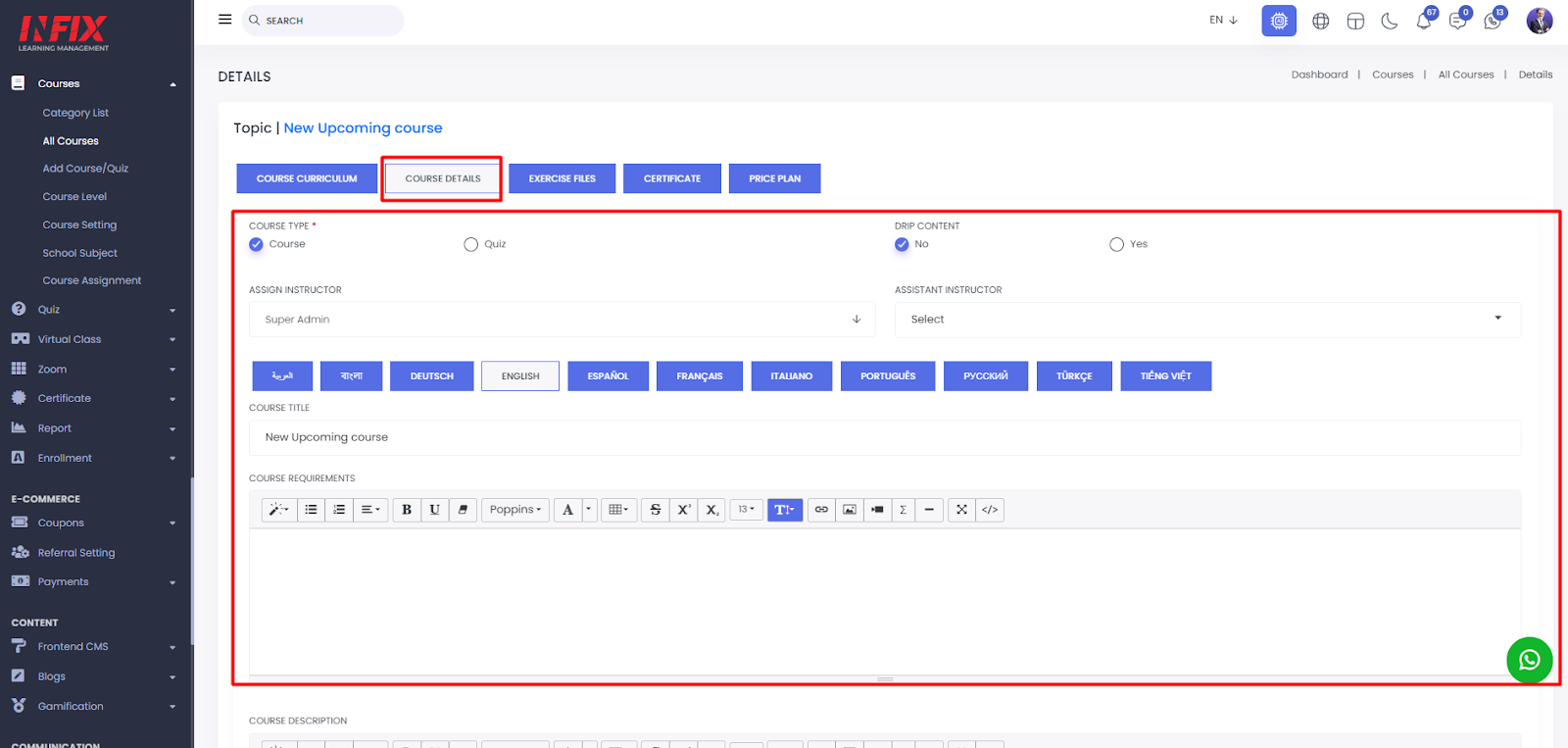The image size is (1568, 748).
Task: Open the line height dropdown
Action: [785, 510]
